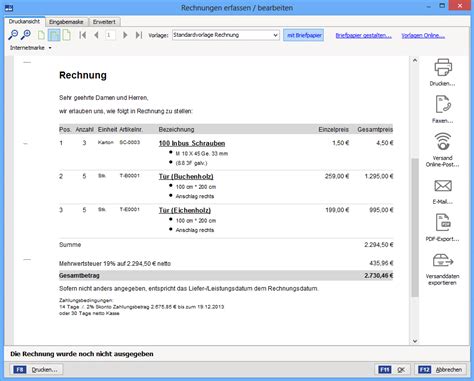Switch to the Eingabemaske tab
Viewport: 474px width, 381px height.
pyautogui.click(x=66, y=22)
